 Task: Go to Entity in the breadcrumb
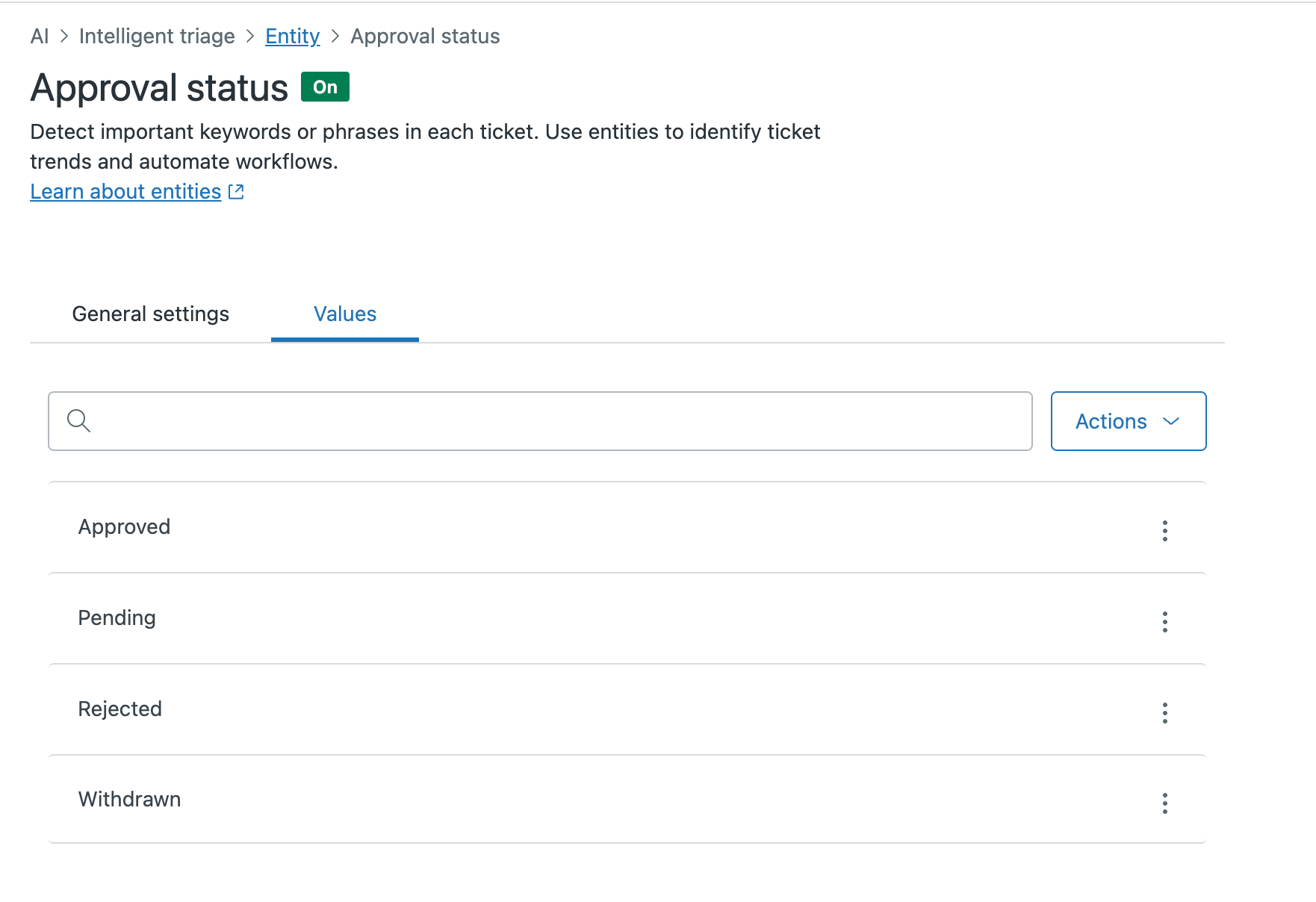292,36
